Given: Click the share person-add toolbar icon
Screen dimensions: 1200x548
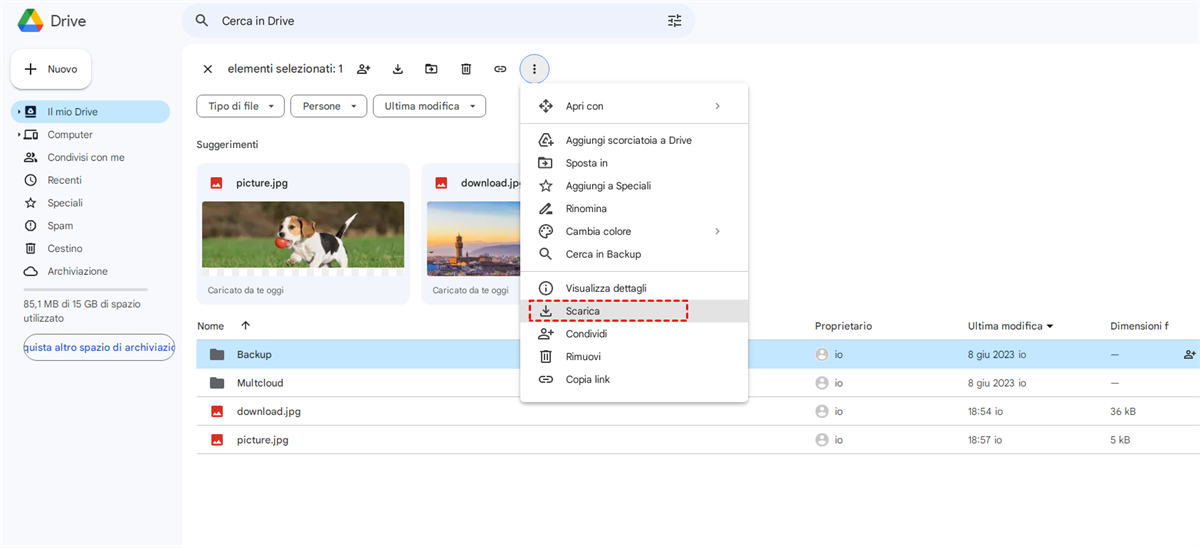Looking at the screenshot, I should coord(364,69).
